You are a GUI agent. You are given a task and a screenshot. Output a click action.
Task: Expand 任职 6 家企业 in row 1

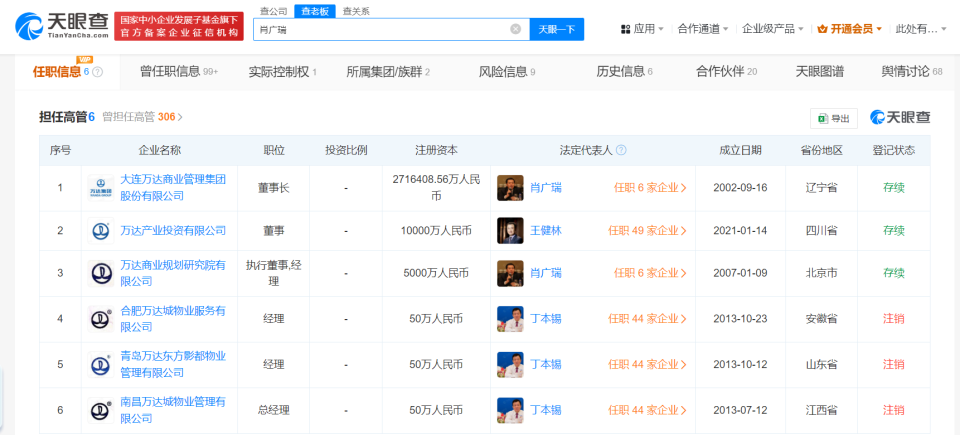(x=650, y=188)
